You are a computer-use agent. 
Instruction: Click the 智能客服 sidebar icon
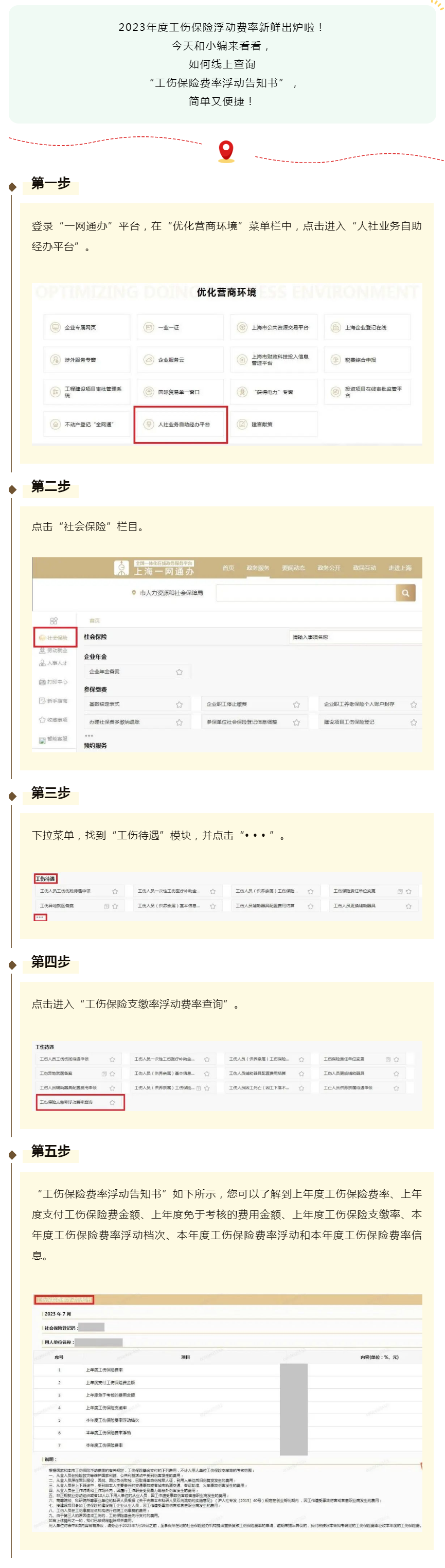(42, 739)
